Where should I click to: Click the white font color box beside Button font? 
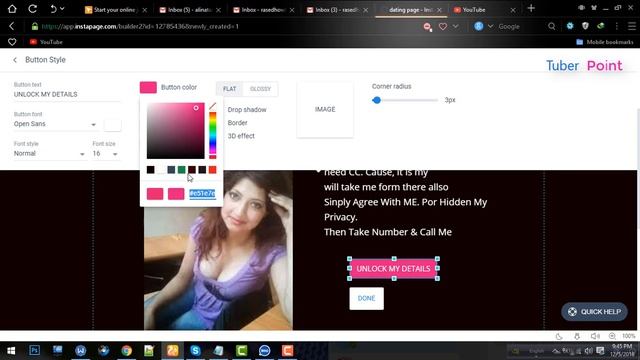point(112,124)
